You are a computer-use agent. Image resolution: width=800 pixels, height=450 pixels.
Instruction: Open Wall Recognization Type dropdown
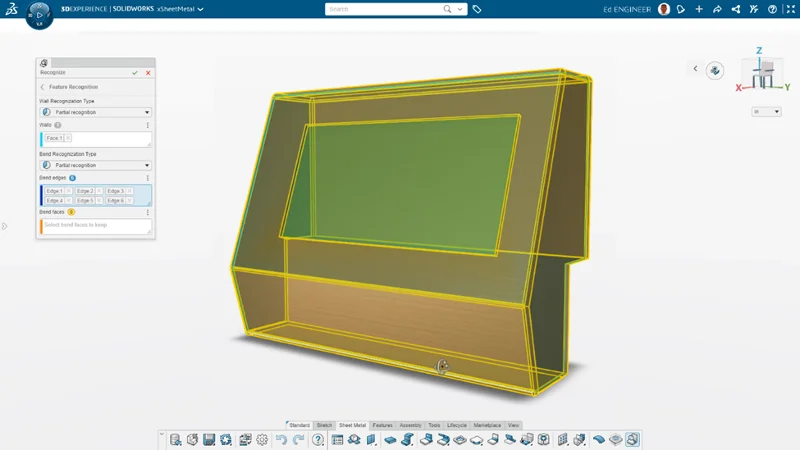pyautogui.click(x=147, y=112)
